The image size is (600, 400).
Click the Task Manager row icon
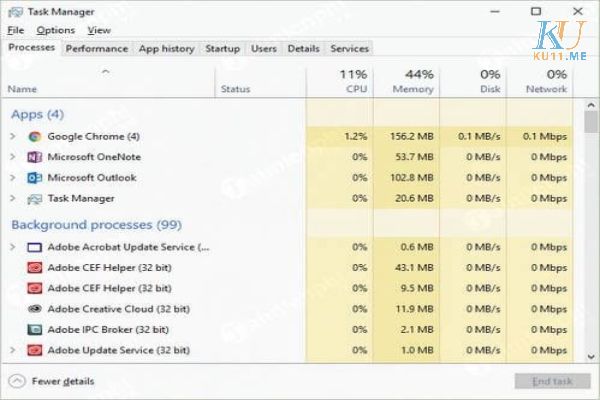(34, 199)
